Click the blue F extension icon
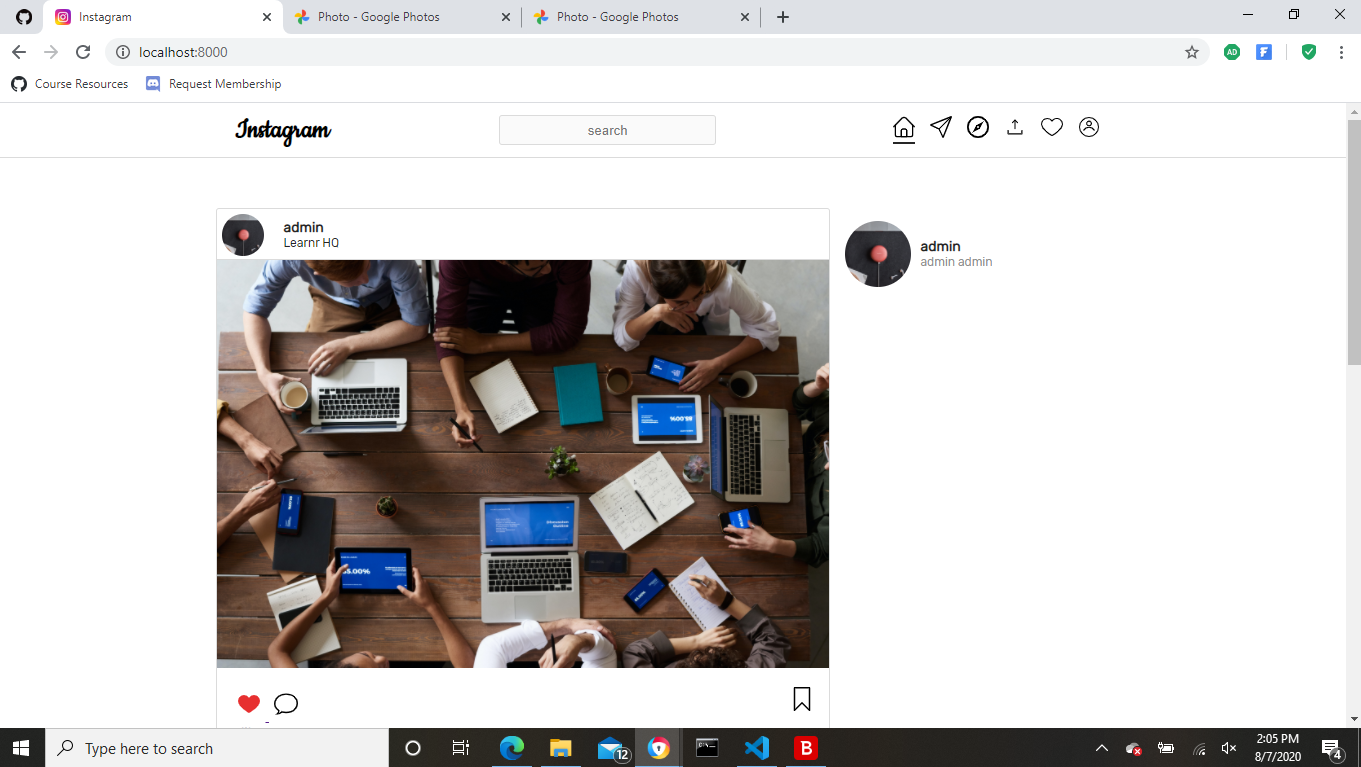1361x767 pixels. (1264, 52)
